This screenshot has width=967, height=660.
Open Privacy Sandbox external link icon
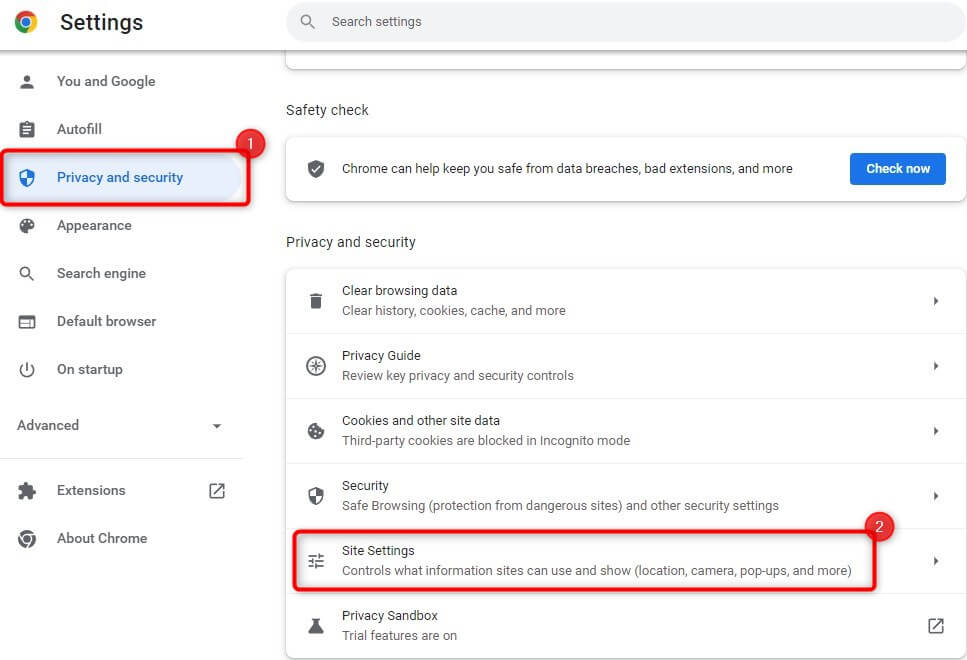(x=936, y=626)
